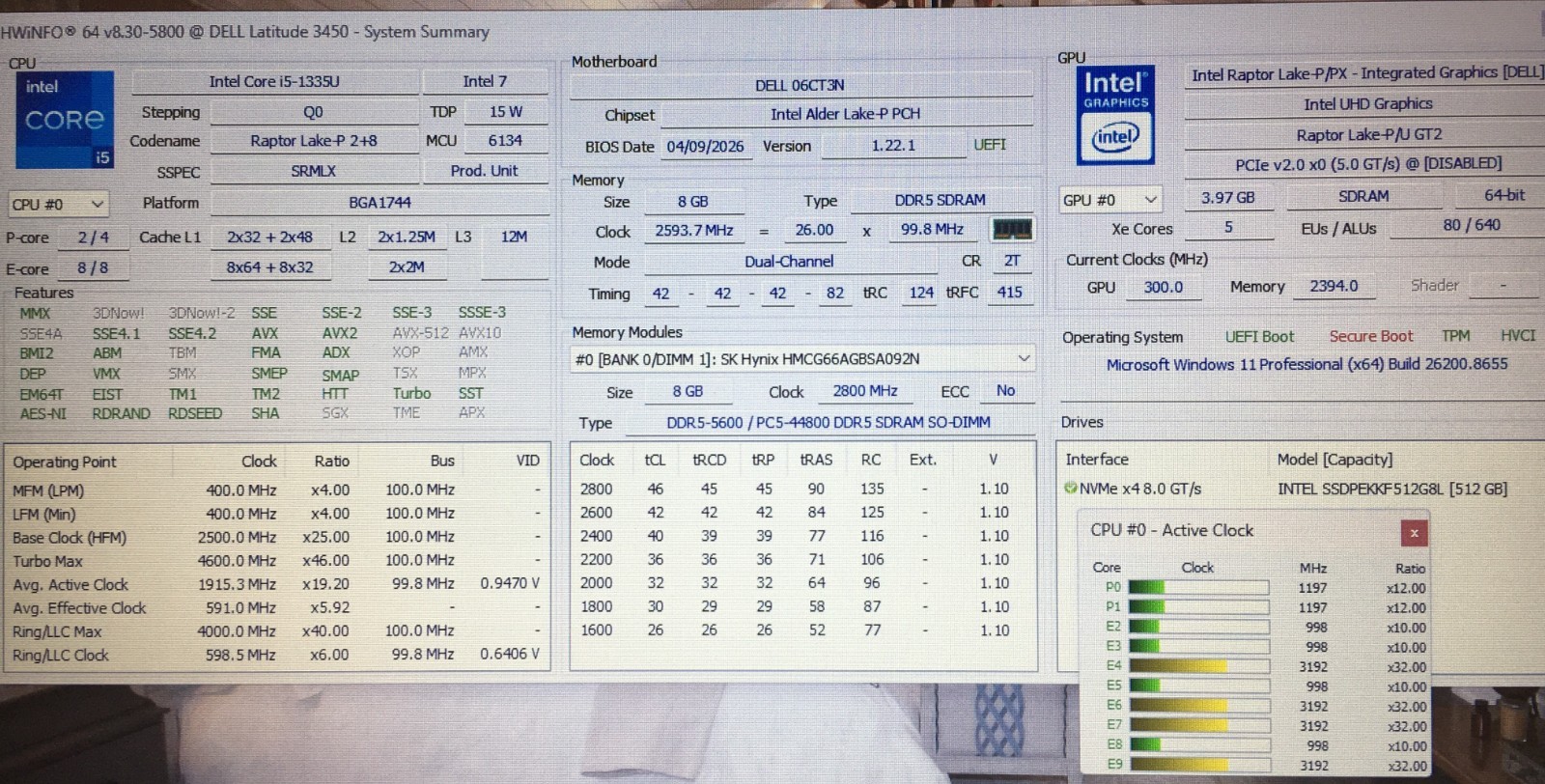This screenshot has width=1545, height=784.
Task: Click the Microsoft Windows 11 Professional build text
Action: point(1306,365)
